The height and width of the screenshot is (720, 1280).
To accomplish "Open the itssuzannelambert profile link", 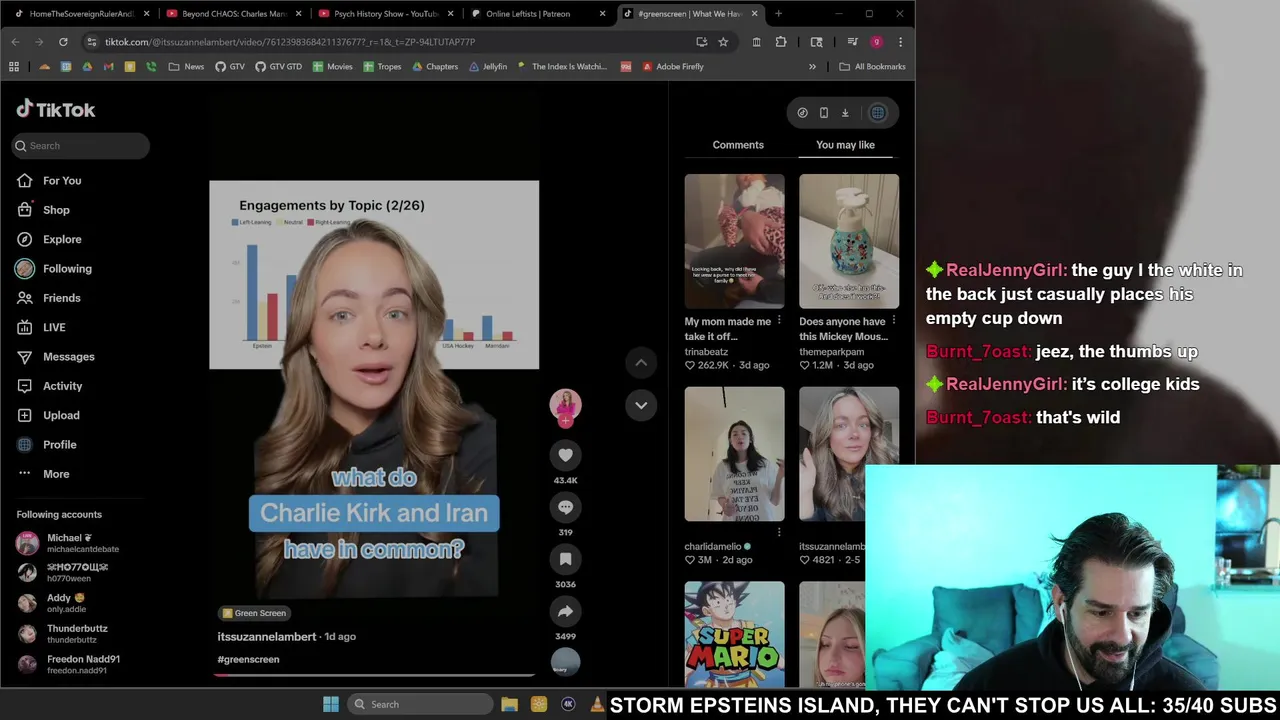I will pos(267,637).
